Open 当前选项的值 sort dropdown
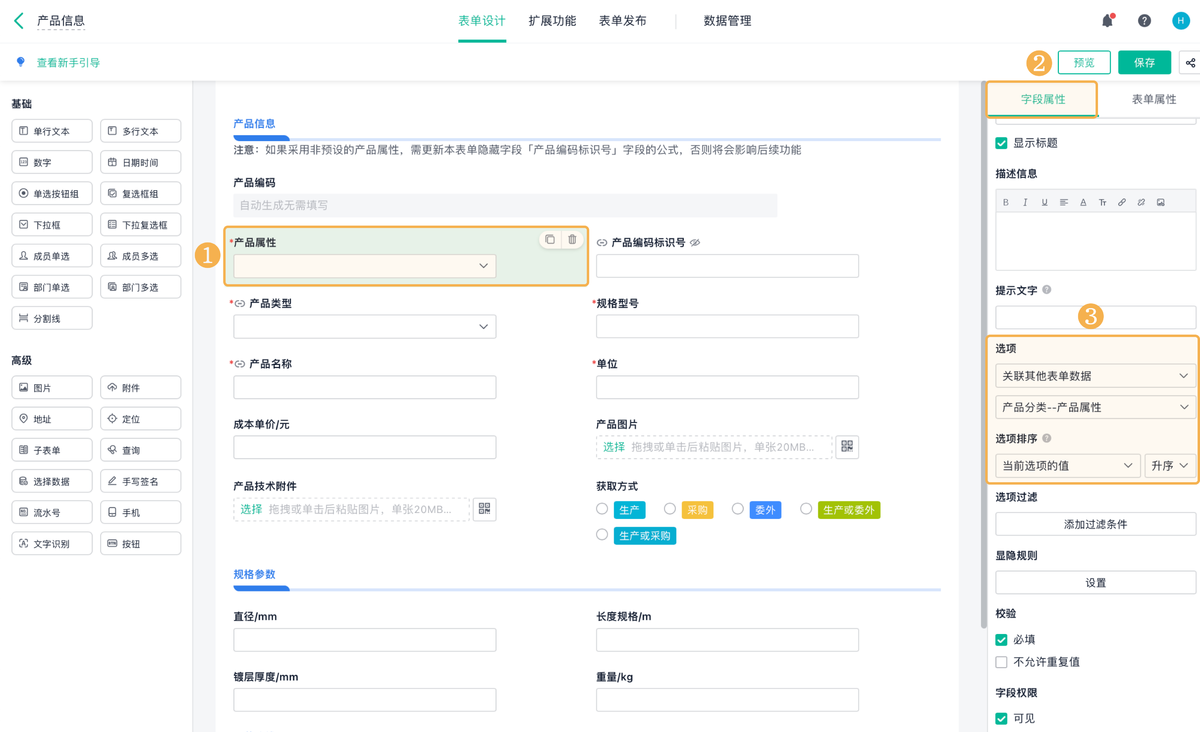The height and width of the screenshot is (732, 1200). pos(1068,466)
